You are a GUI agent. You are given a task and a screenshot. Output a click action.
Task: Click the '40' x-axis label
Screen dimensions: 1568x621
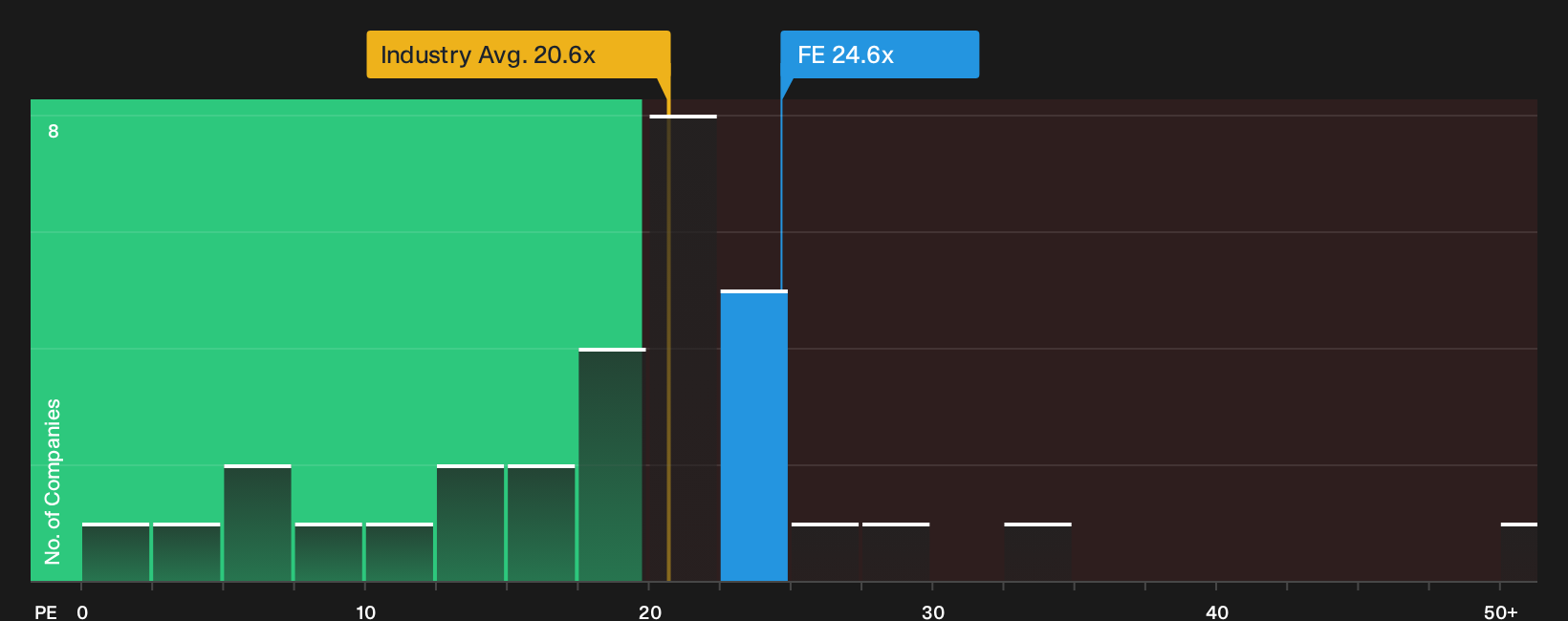1217,611
